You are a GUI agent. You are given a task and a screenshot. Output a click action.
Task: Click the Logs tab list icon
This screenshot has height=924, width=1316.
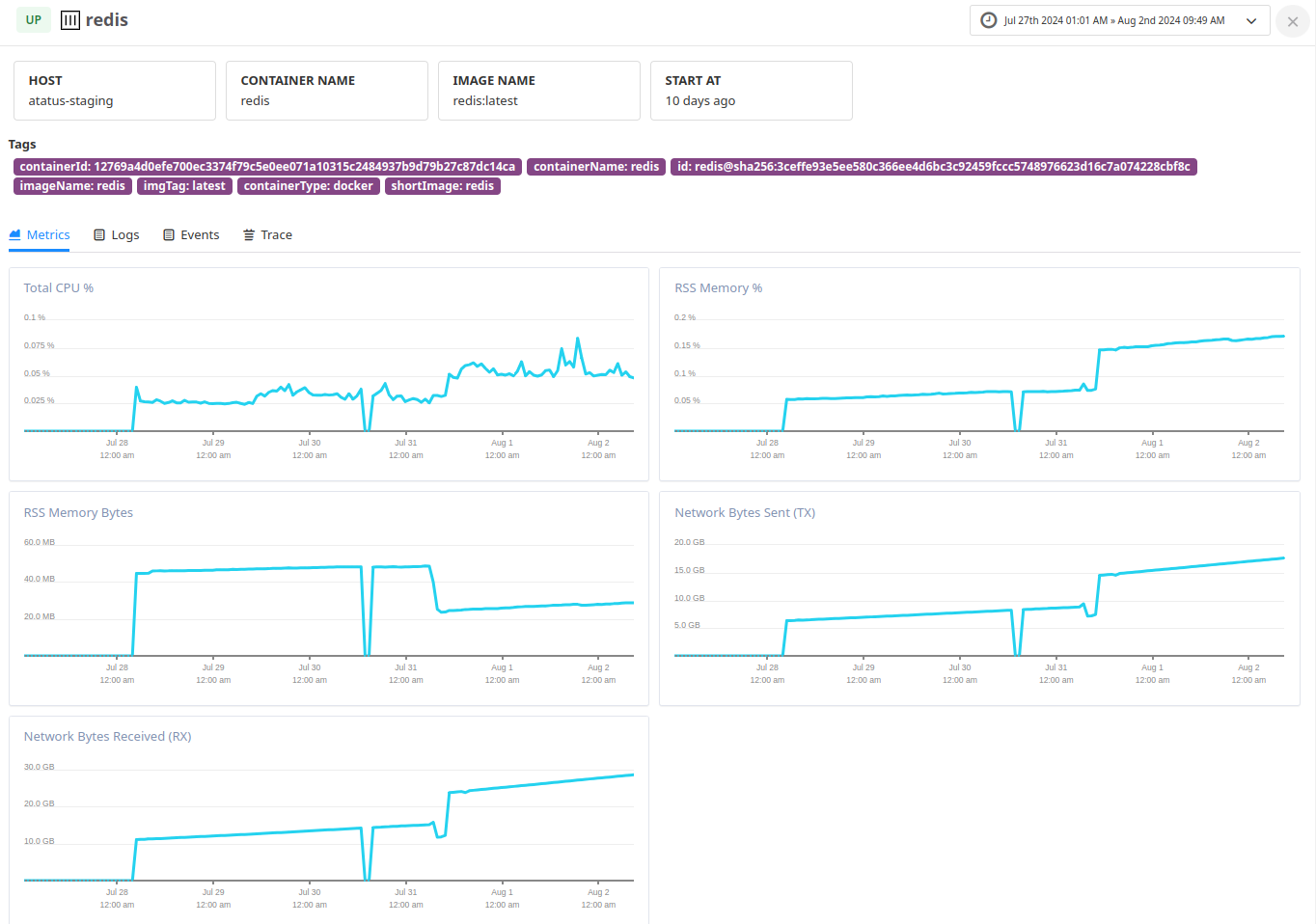[99, 235]
